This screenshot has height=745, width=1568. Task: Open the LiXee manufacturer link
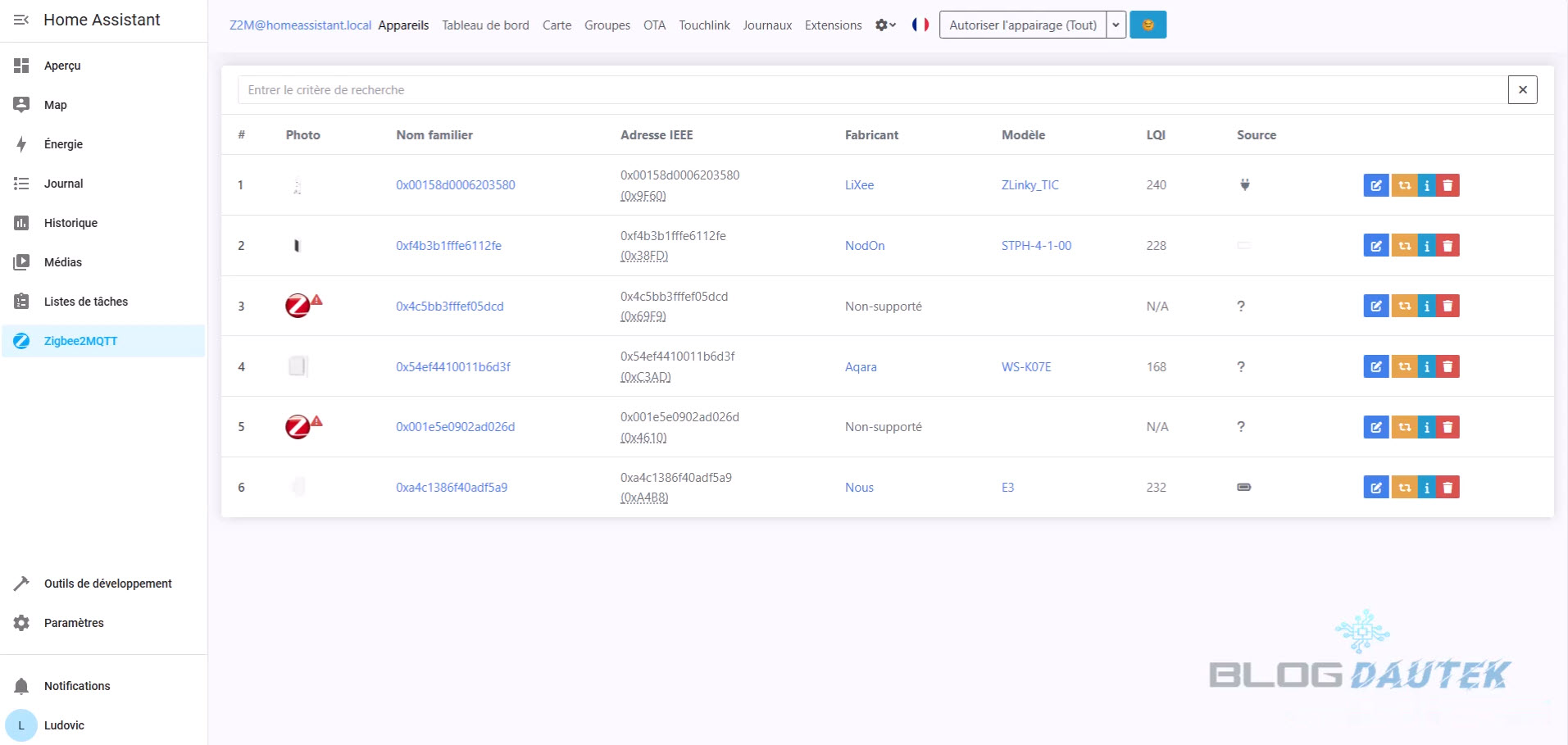pos(859,185)
